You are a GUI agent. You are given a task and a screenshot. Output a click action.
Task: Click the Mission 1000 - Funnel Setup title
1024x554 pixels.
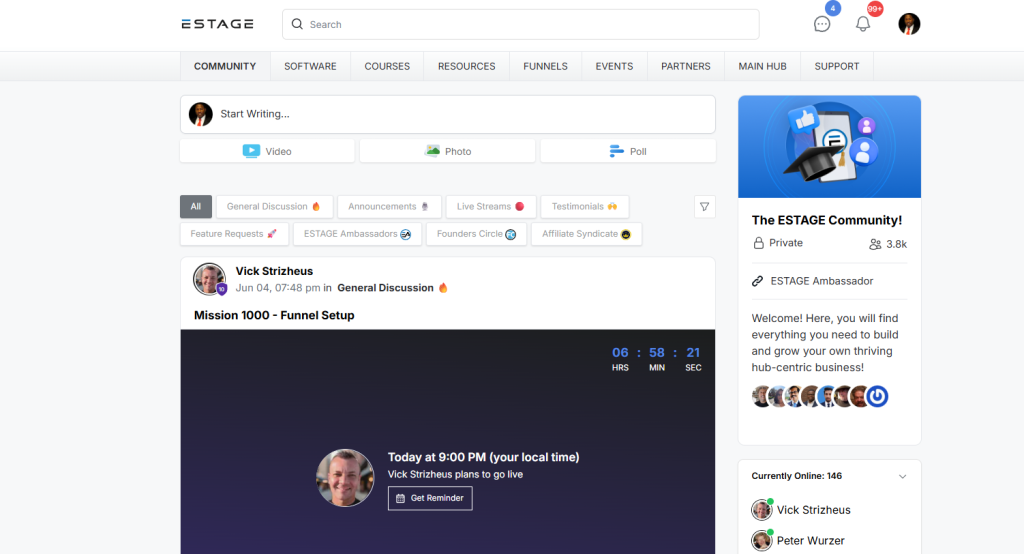click(x=274, y=316)
